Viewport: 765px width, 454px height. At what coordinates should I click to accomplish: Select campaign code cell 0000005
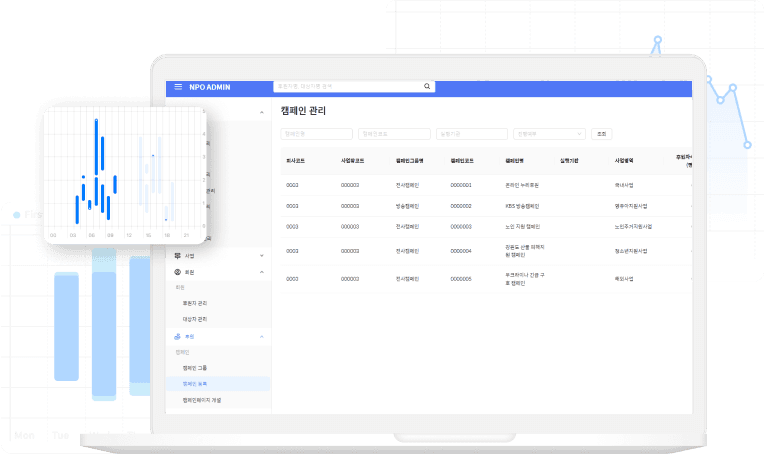[x=461, y=279]
